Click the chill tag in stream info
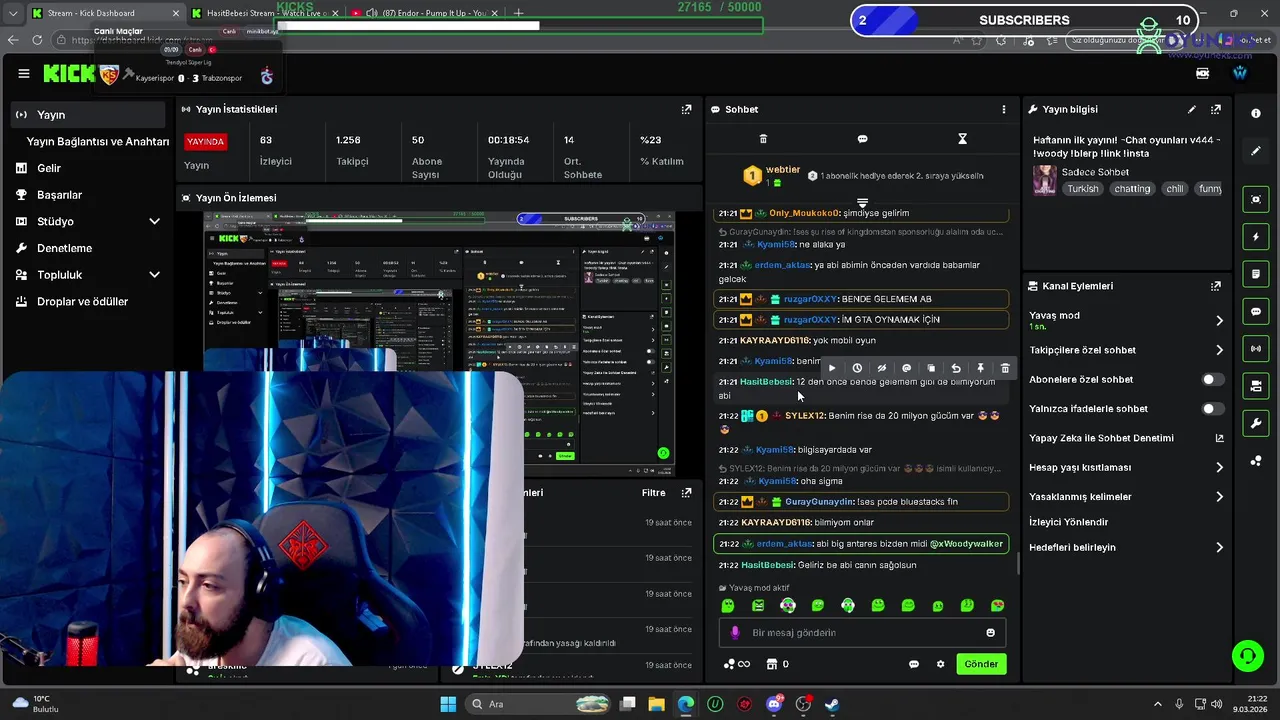The image size is (1280, 720). (1175, 189)
